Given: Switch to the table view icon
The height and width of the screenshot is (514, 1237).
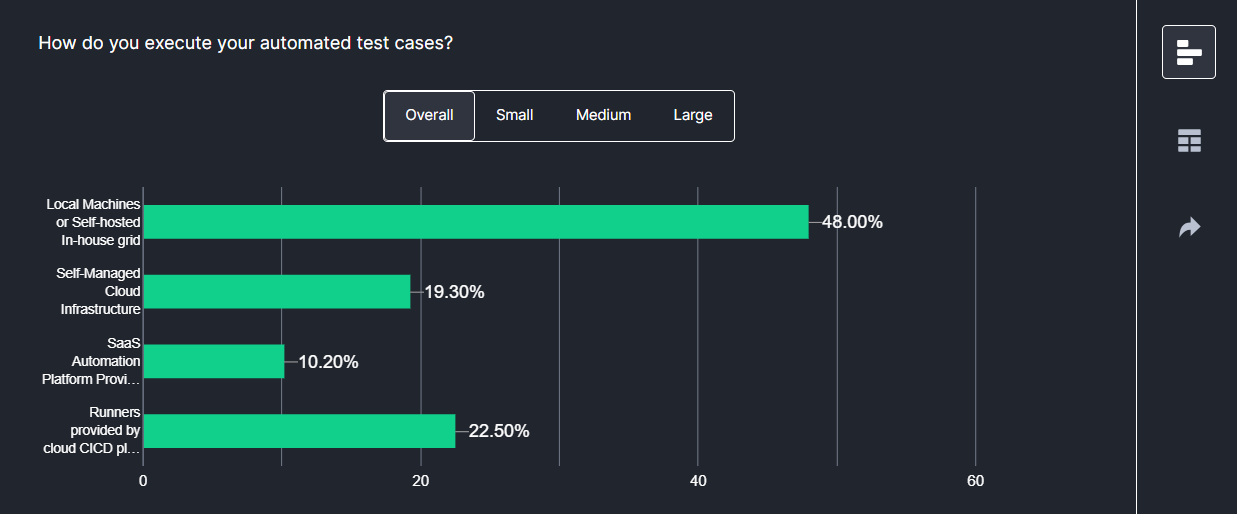Looking at the screenshot, I should click(1188, 141).
